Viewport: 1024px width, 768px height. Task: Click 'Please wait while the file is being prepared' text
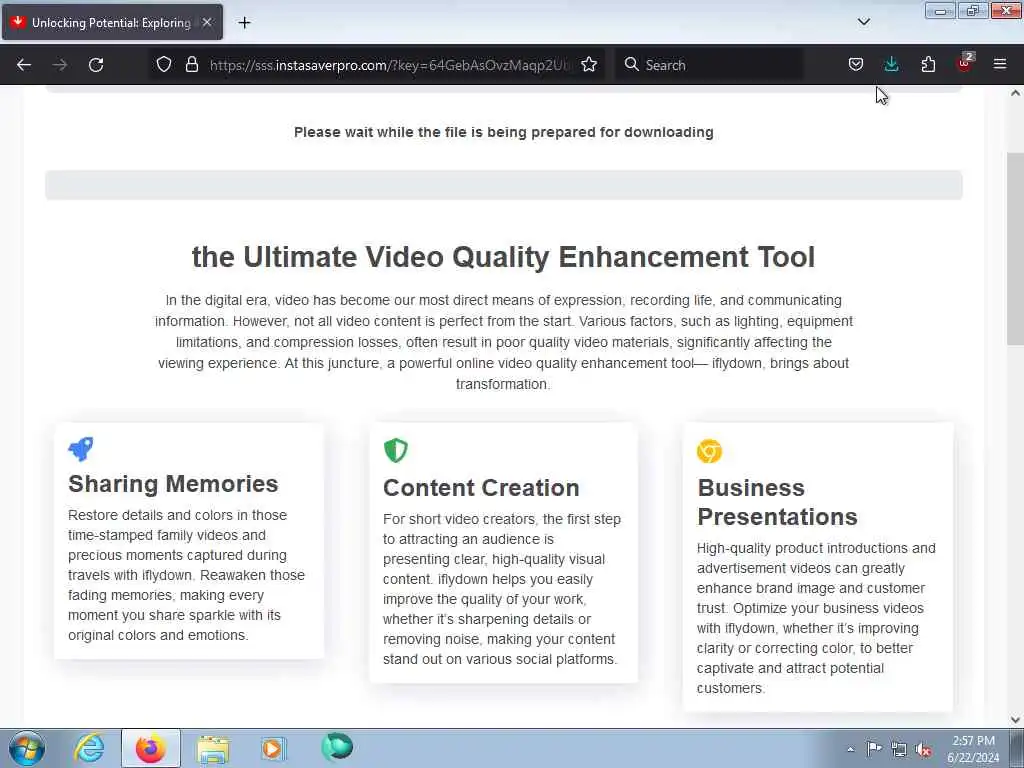(x=504, y=132)
